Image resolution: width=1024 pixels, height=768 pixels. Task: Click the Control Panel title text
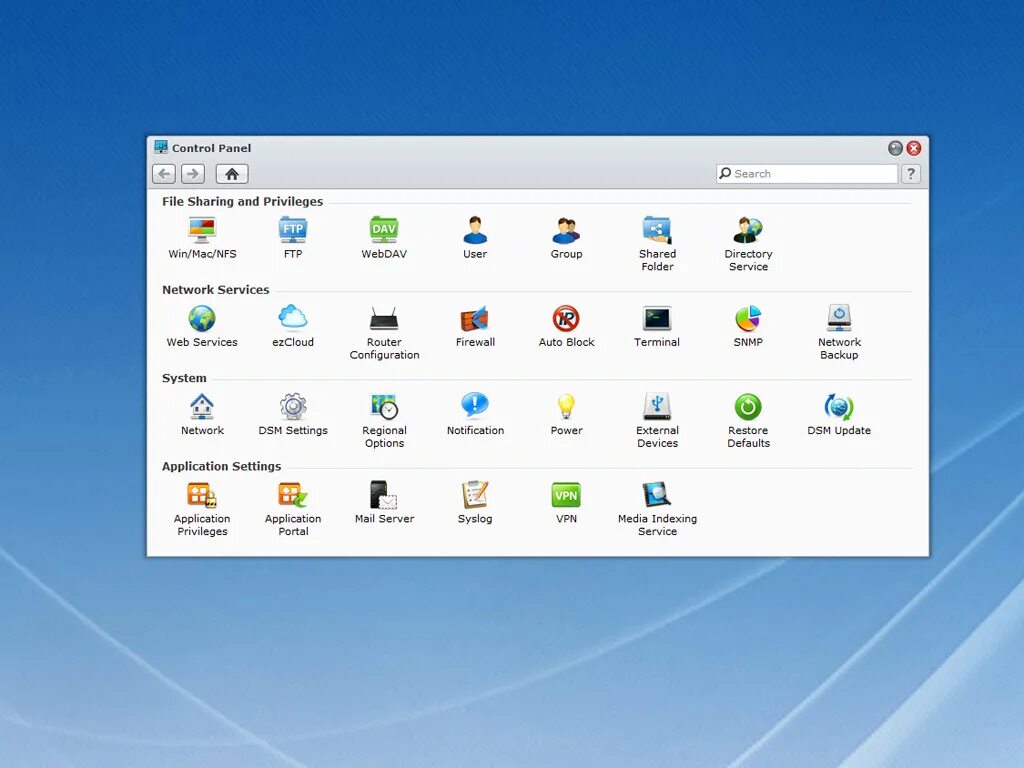(211, 148)
